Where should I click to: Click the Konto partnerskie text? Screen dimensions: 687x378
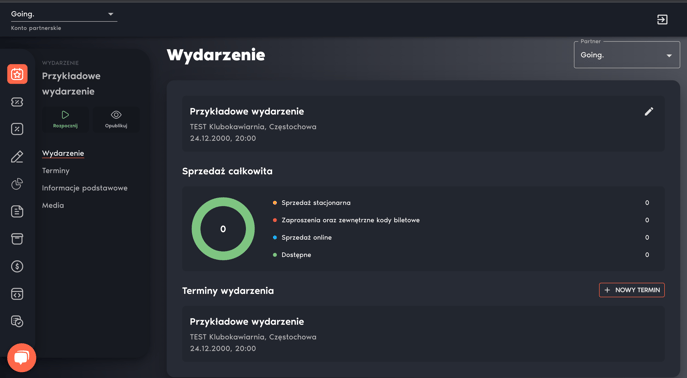[36, 28]
